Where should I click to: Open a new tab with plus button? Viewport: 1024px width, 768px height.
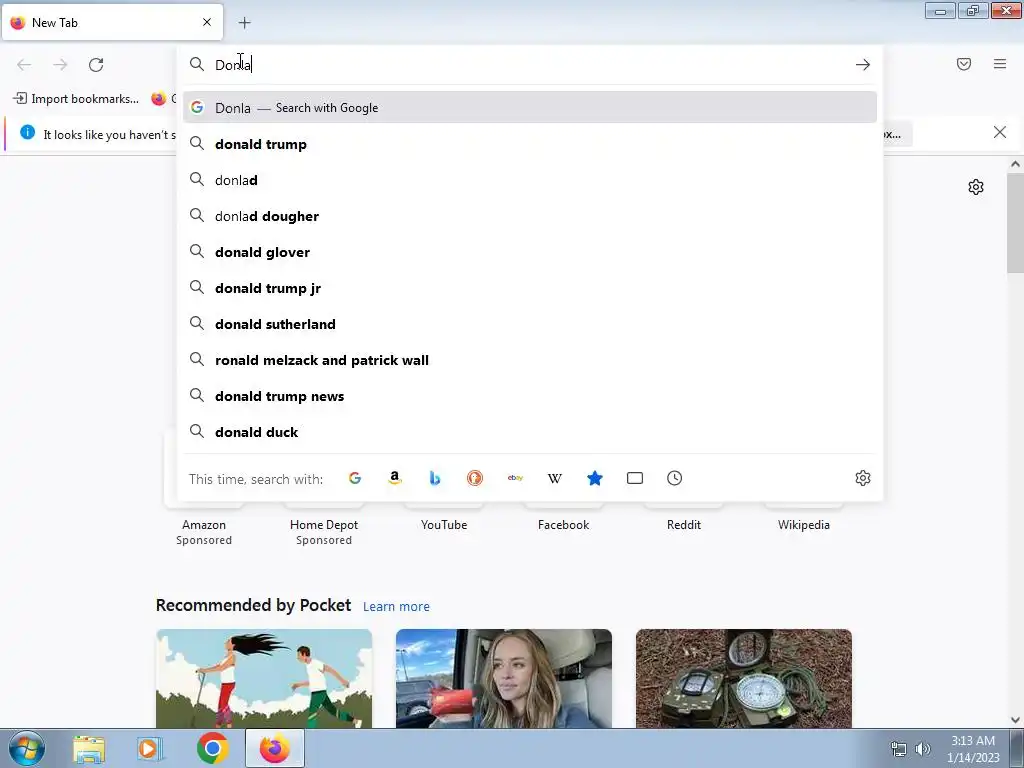tap(244, 23)
